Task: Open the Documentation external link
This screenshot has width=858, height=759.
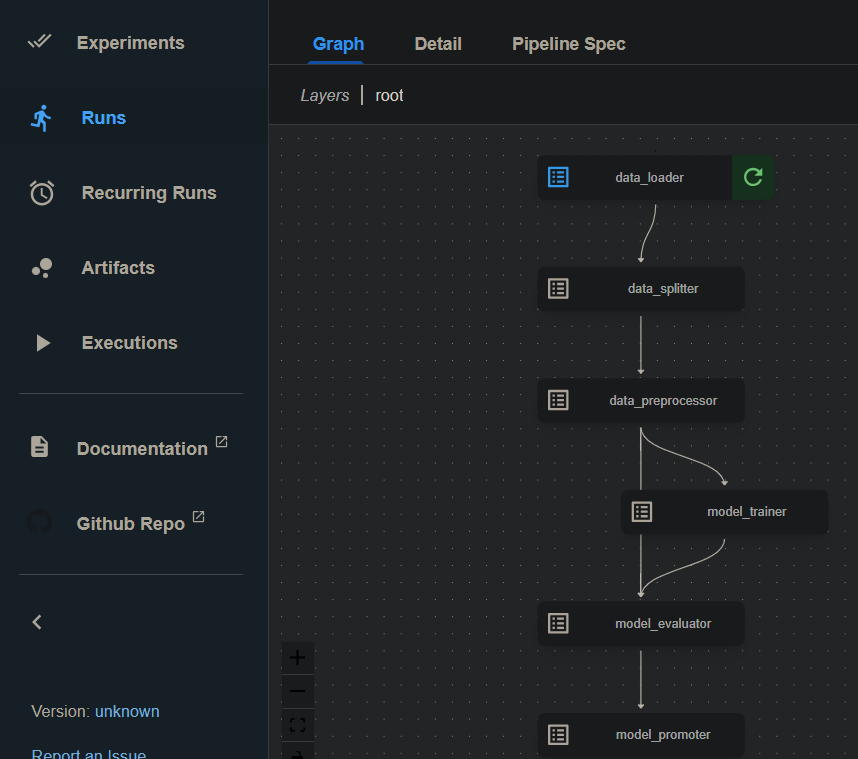Action: point(141,448)
